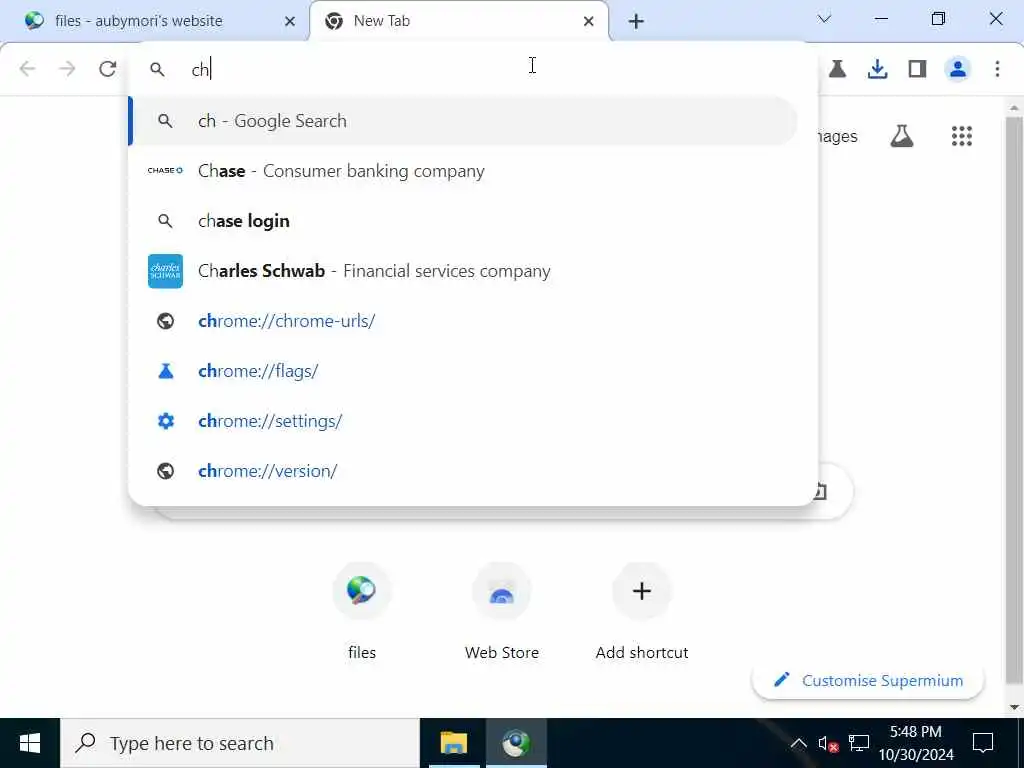Open the notifications action center
This screenshot has width=1024, height=768.
982,743
